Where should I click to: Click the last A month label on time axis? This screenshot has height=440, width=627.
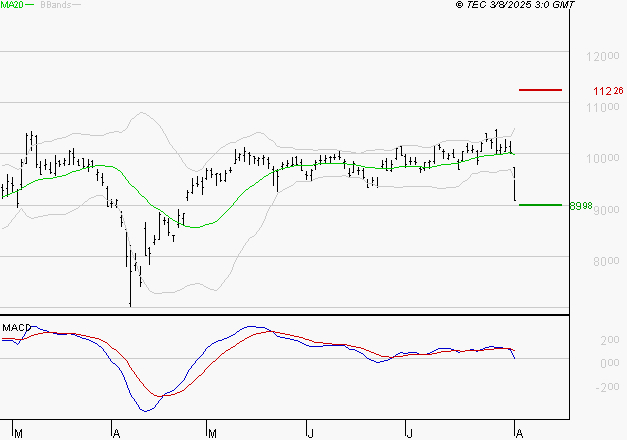[519, 434]
